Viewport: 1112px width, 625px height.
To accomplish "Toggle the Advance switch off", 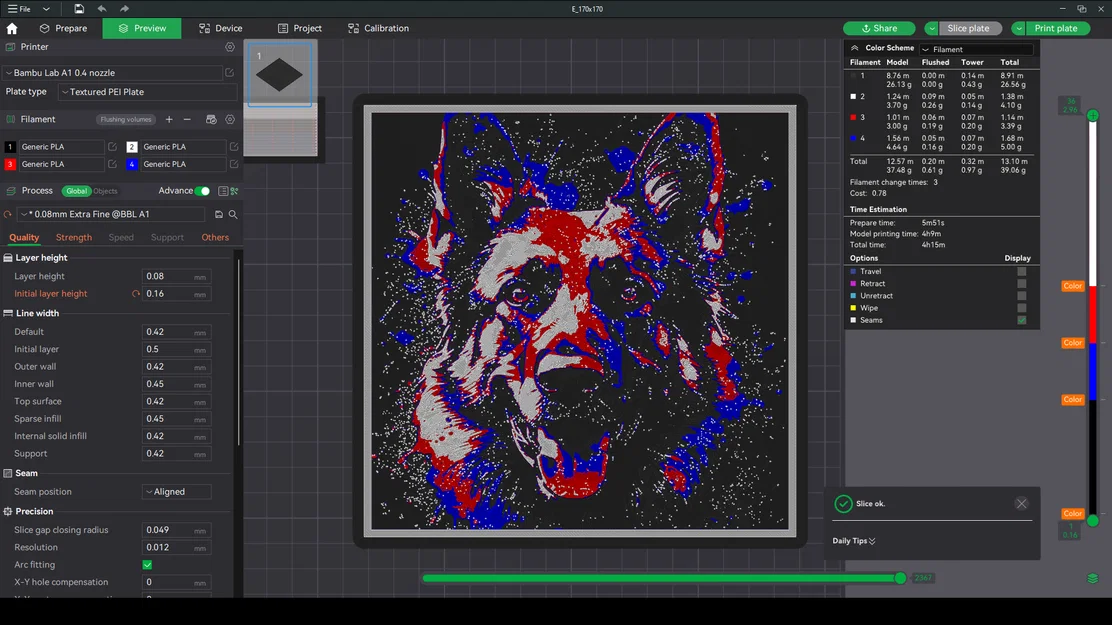I will [x=203, y=191].
